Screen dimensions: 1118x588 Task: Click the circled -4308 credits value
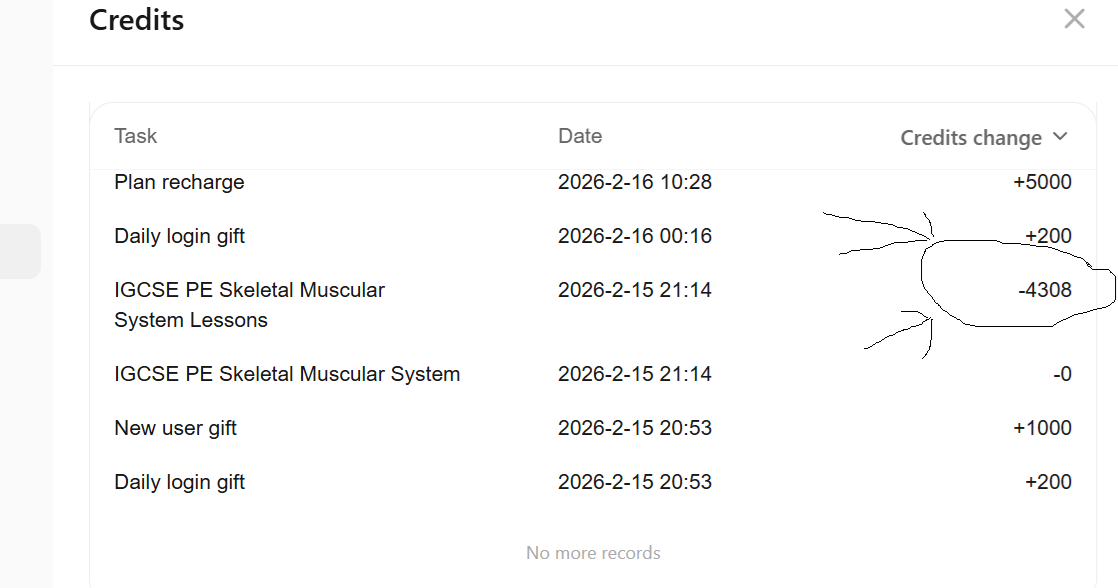tap(1045, 290)
